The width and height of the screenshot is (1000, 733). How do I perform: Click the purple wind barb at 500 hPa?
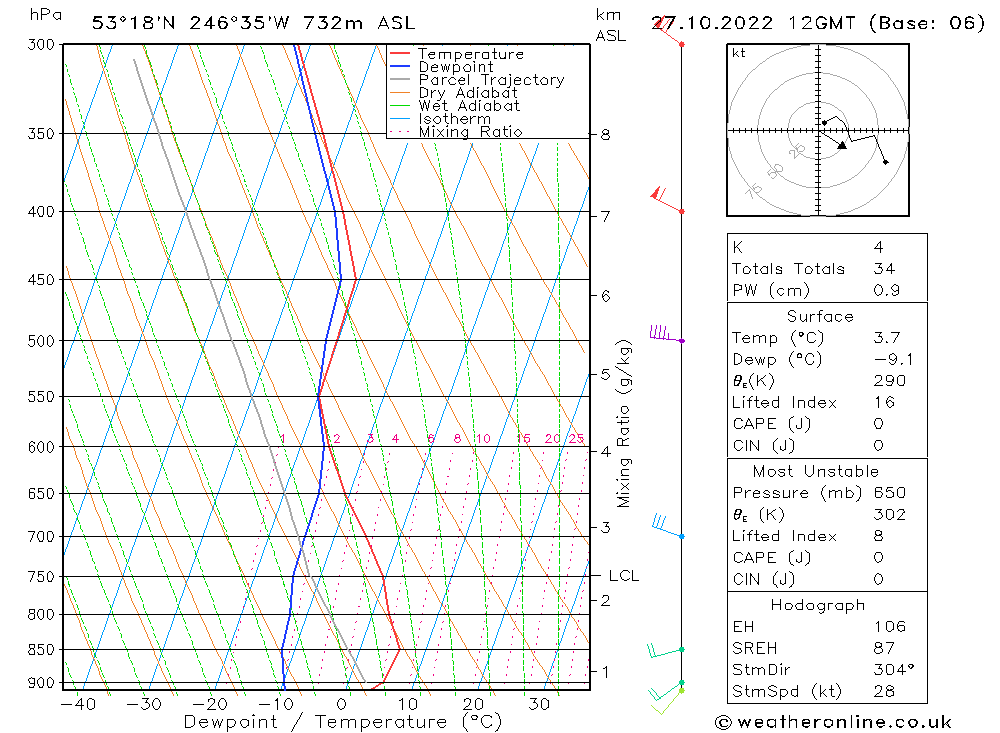(666, 334)
